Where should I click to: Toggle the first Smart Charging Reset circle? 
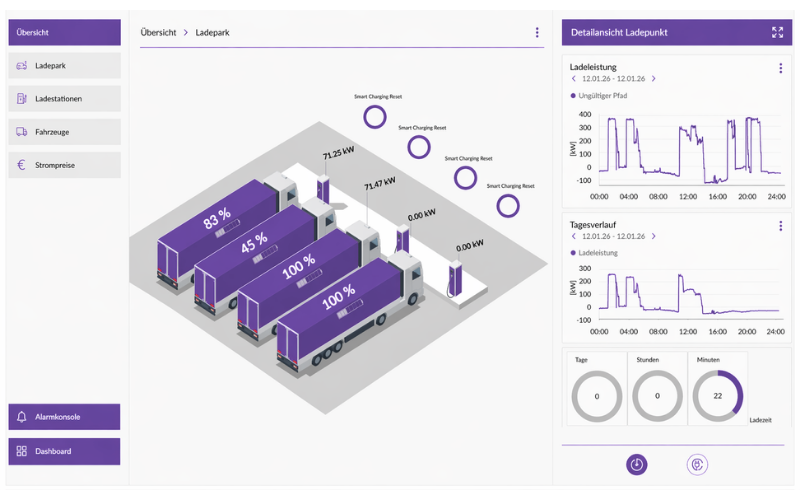[375, 117]
